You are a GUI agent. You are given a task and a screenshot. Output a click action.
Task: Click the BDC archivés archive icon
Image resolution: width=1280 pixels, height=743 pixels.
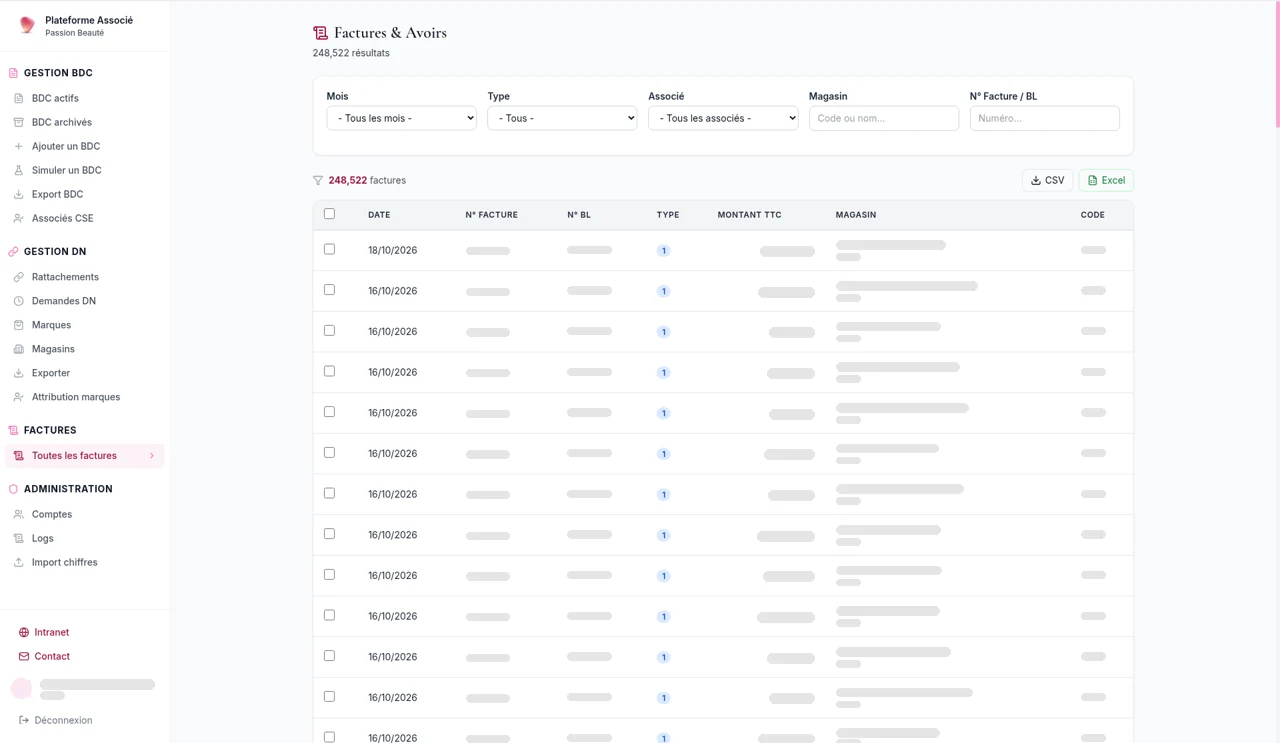[x=18, y=122]
